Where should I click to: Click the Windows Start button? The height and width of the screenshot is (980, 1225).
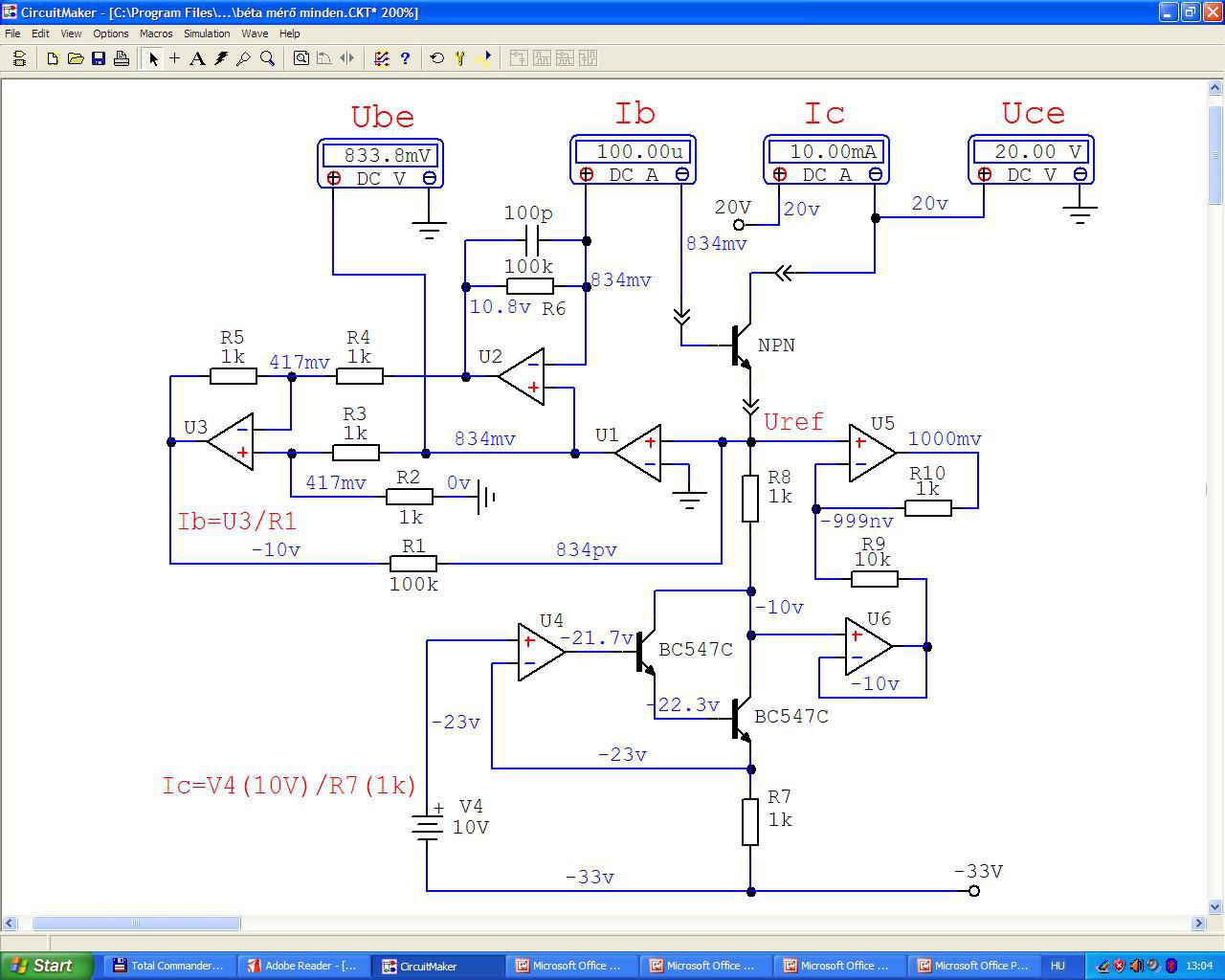pos(47,966)
